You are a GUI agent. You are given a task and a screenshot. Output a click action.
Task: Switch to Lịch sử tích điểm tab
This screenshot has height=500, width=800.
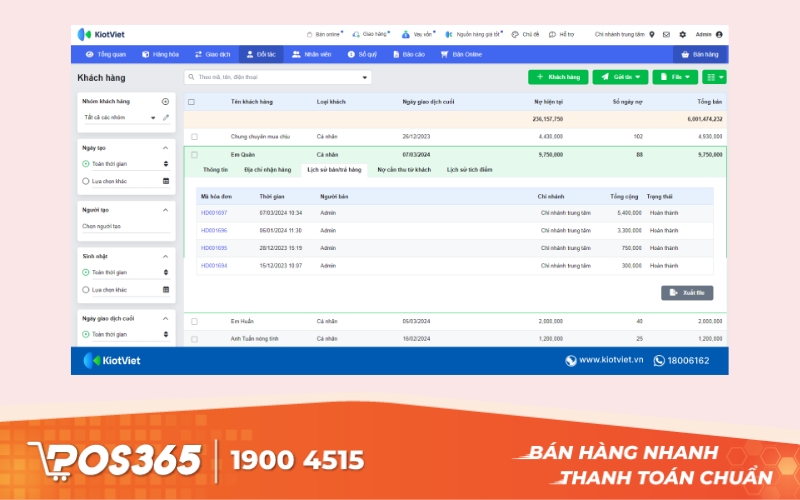tap(469, 170)
